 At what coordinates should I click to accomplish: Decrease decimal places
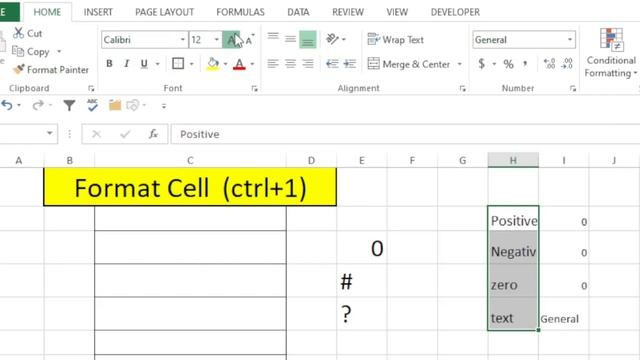(567, 64)
